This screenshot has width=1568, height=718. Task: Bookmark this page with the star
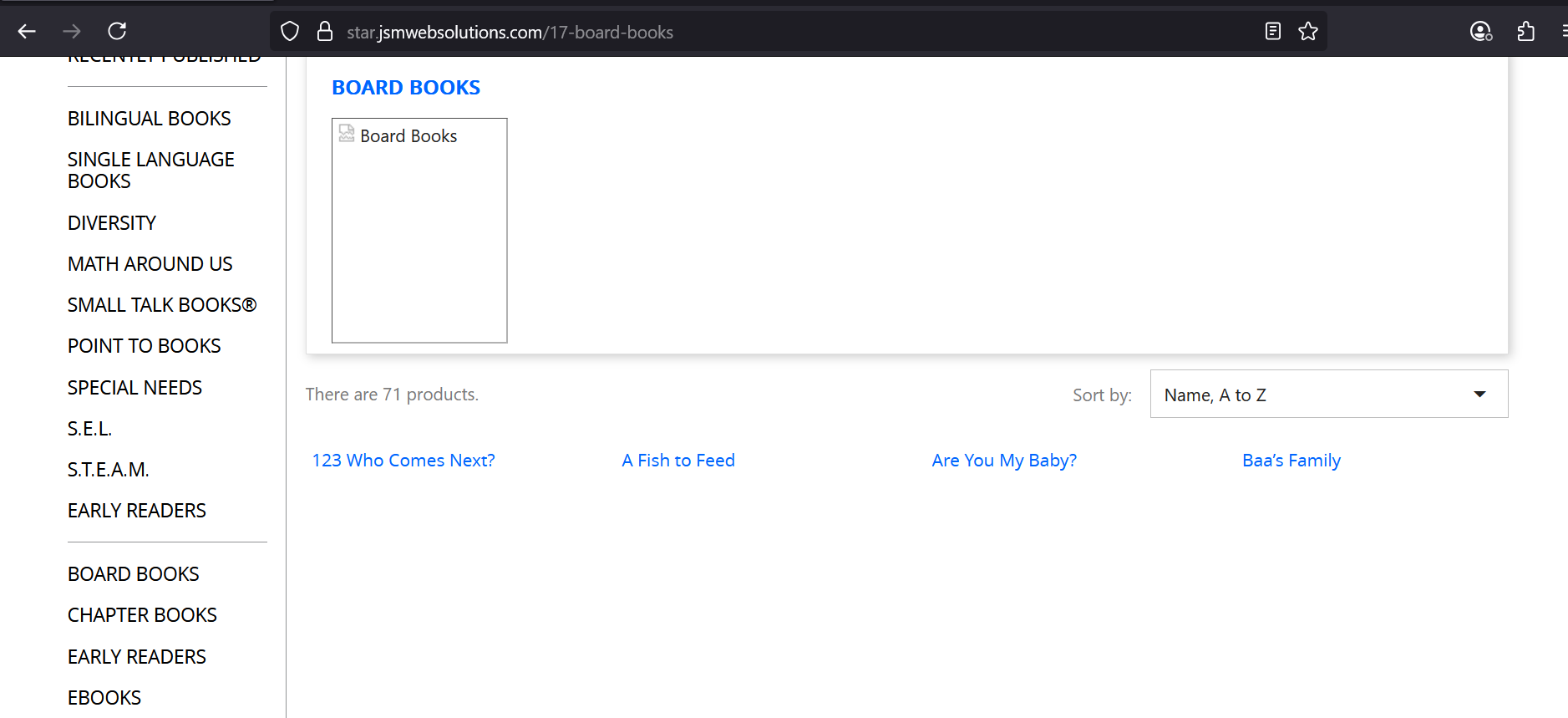click(x=1308, y=32)
